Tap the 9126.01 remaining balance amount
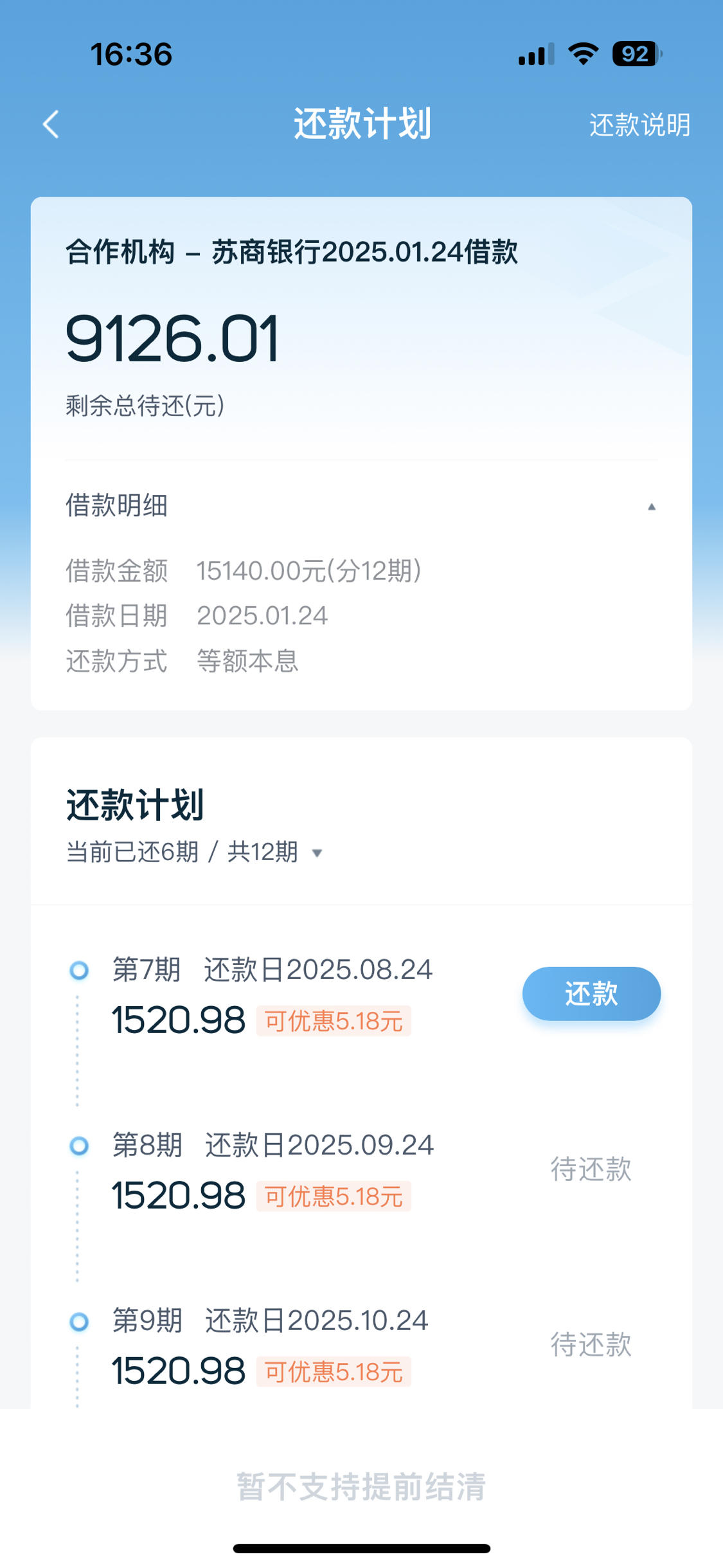Image resolution: width=723 pixels, height=1568 pixels. [x=172, y=339]
